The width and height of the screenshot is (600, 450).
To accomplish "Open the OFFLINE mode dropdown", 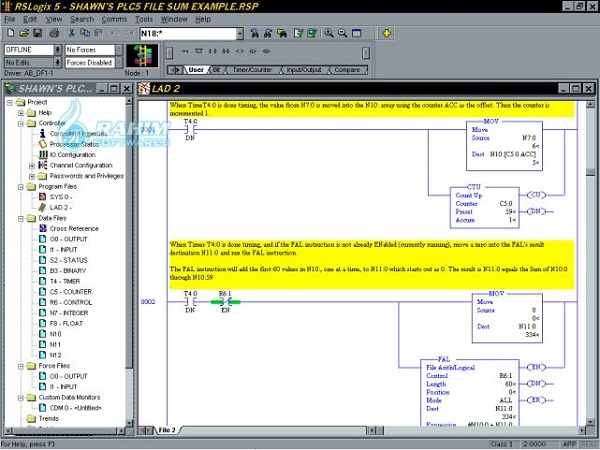I will (x=55, y=48).
